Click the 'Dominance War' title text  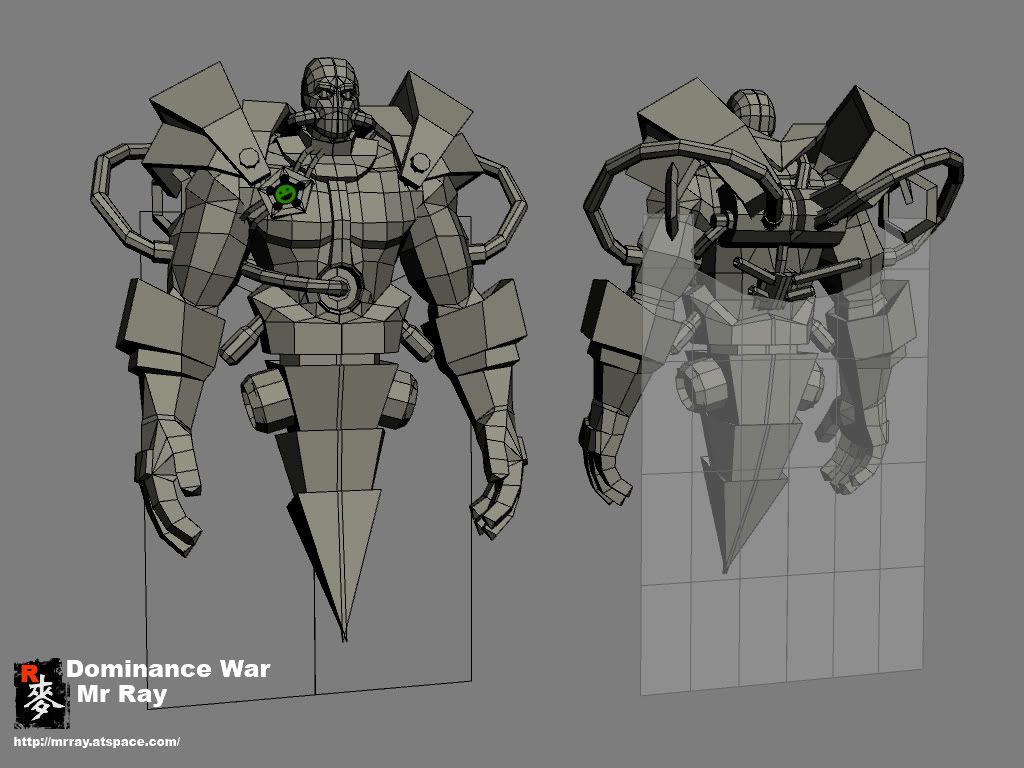(168, 669)
